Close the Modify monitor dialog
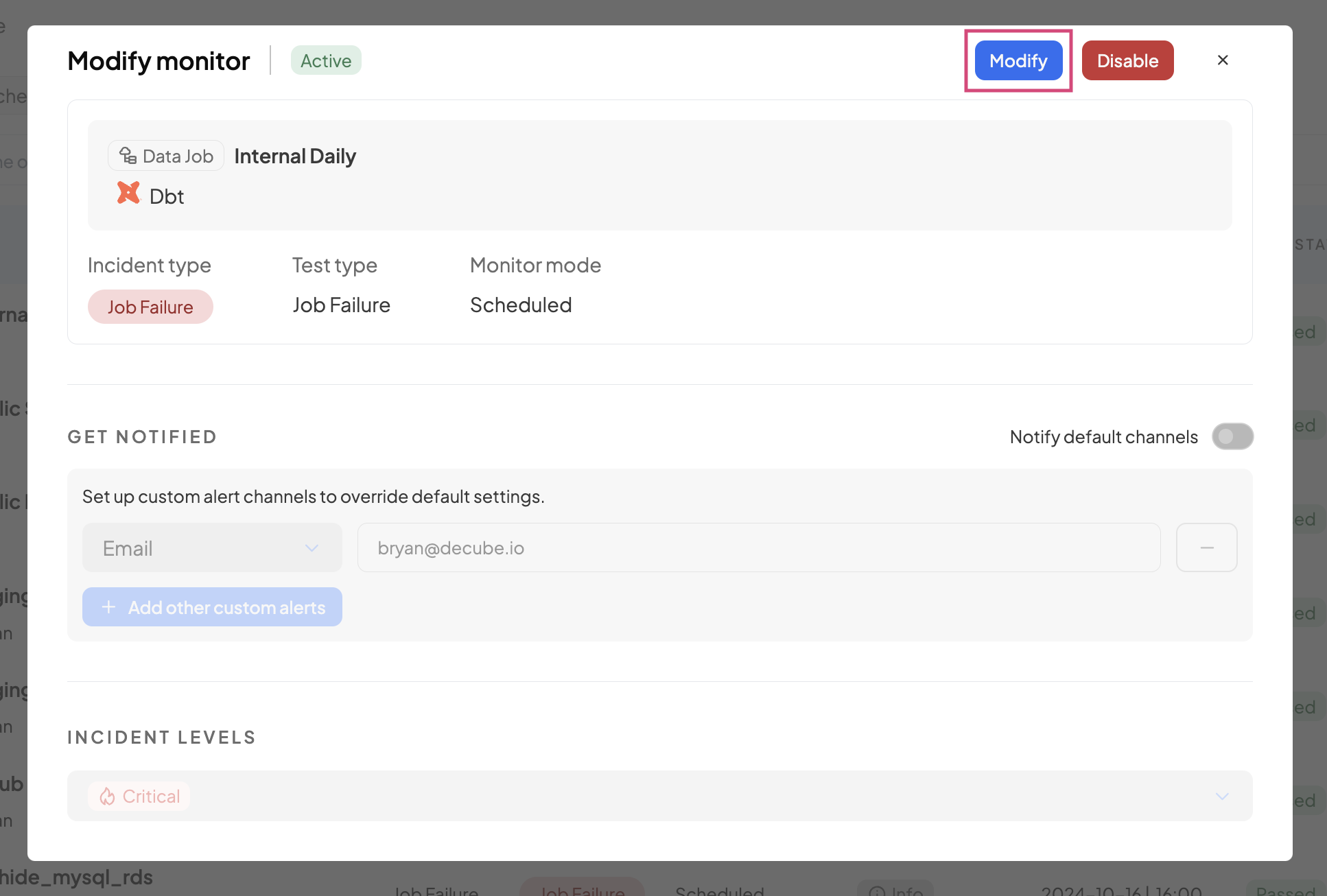This screenshot has width=1327, height=896. (1222, 60)
